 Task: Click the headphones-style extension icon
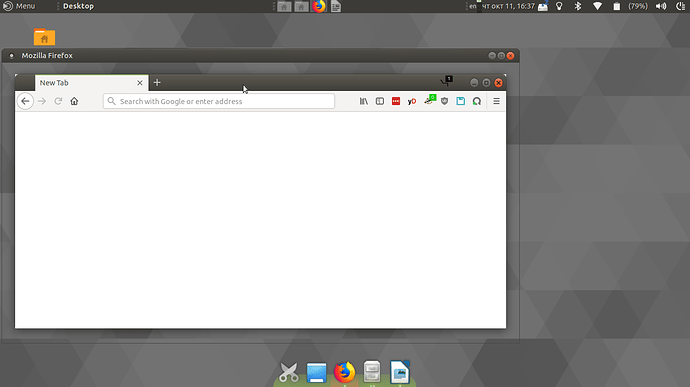477,101
